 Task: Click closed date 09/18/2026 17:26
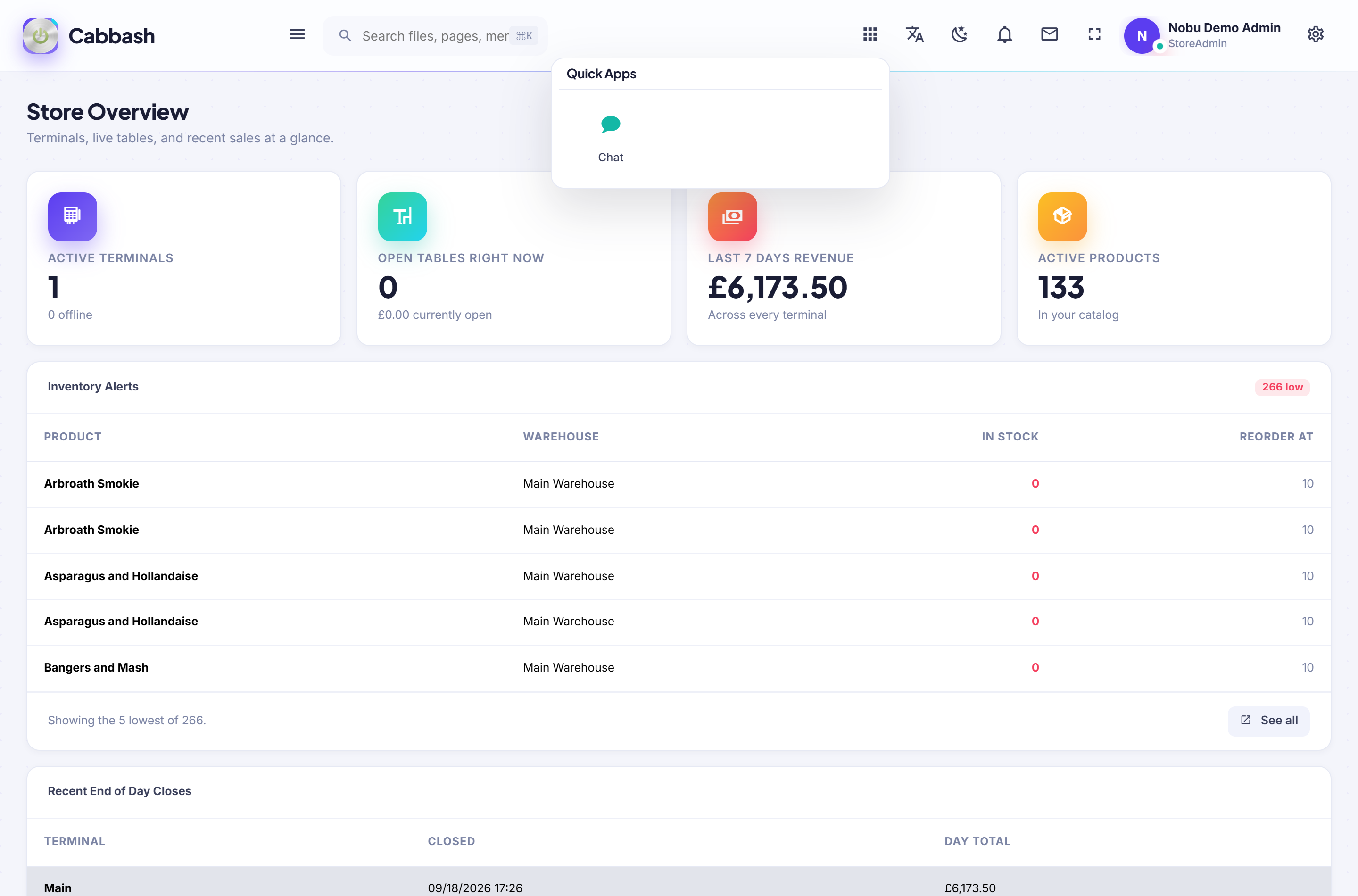pos(475,888)
